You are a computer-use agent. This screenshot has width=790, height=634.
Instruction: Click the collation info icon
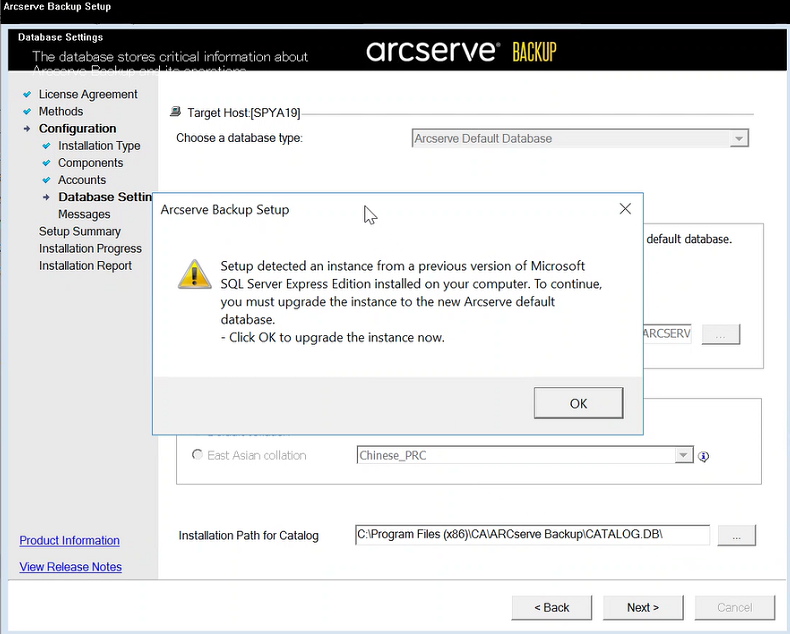coord(703,456)
